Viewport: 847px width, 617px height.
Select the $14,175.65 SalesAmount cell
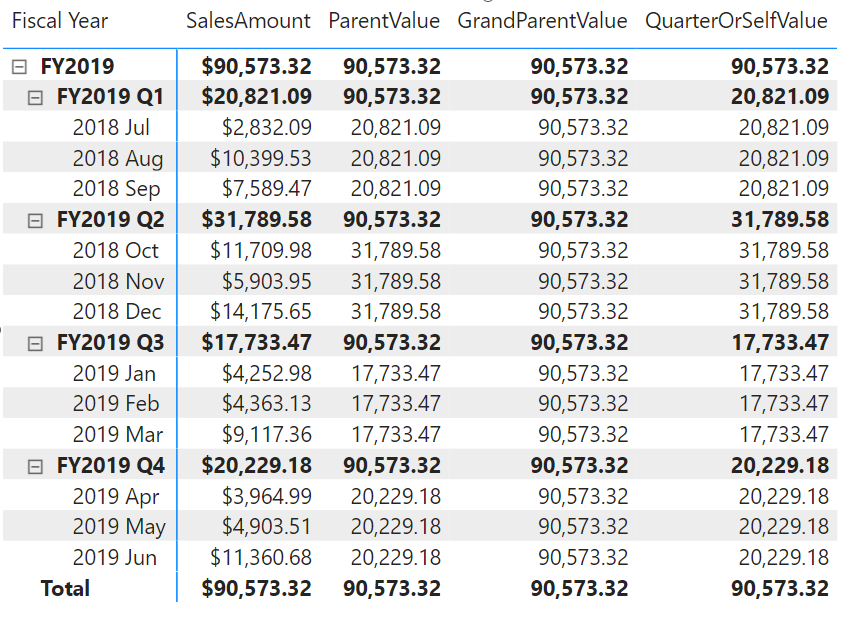pyautogui.click(x=260, y=312)
